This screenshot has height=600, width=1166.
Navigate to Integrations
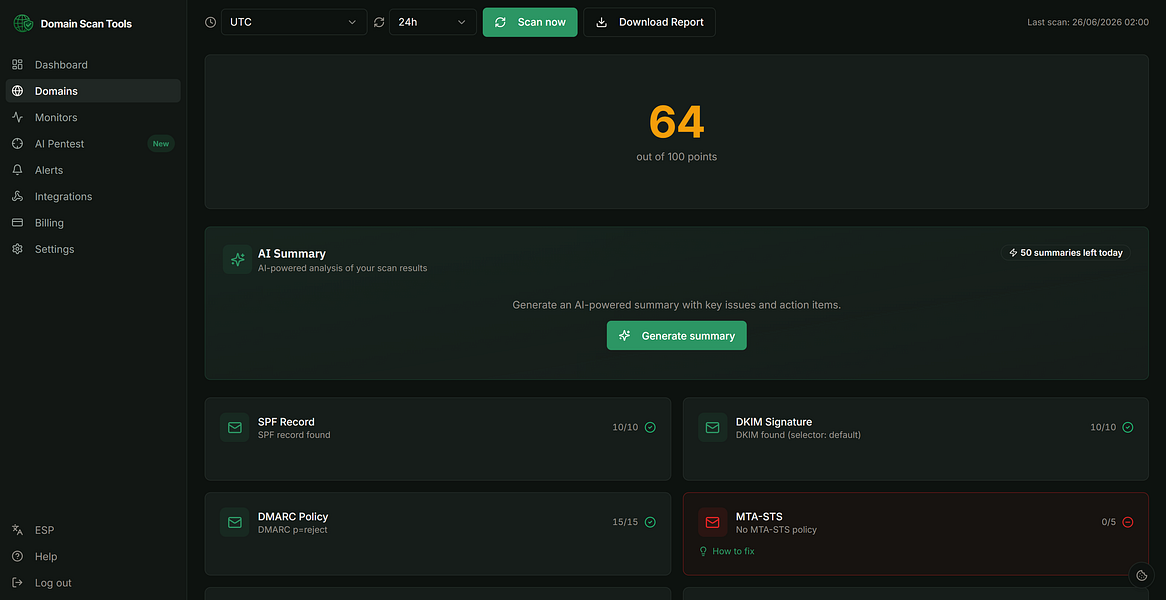click(93, 196)
